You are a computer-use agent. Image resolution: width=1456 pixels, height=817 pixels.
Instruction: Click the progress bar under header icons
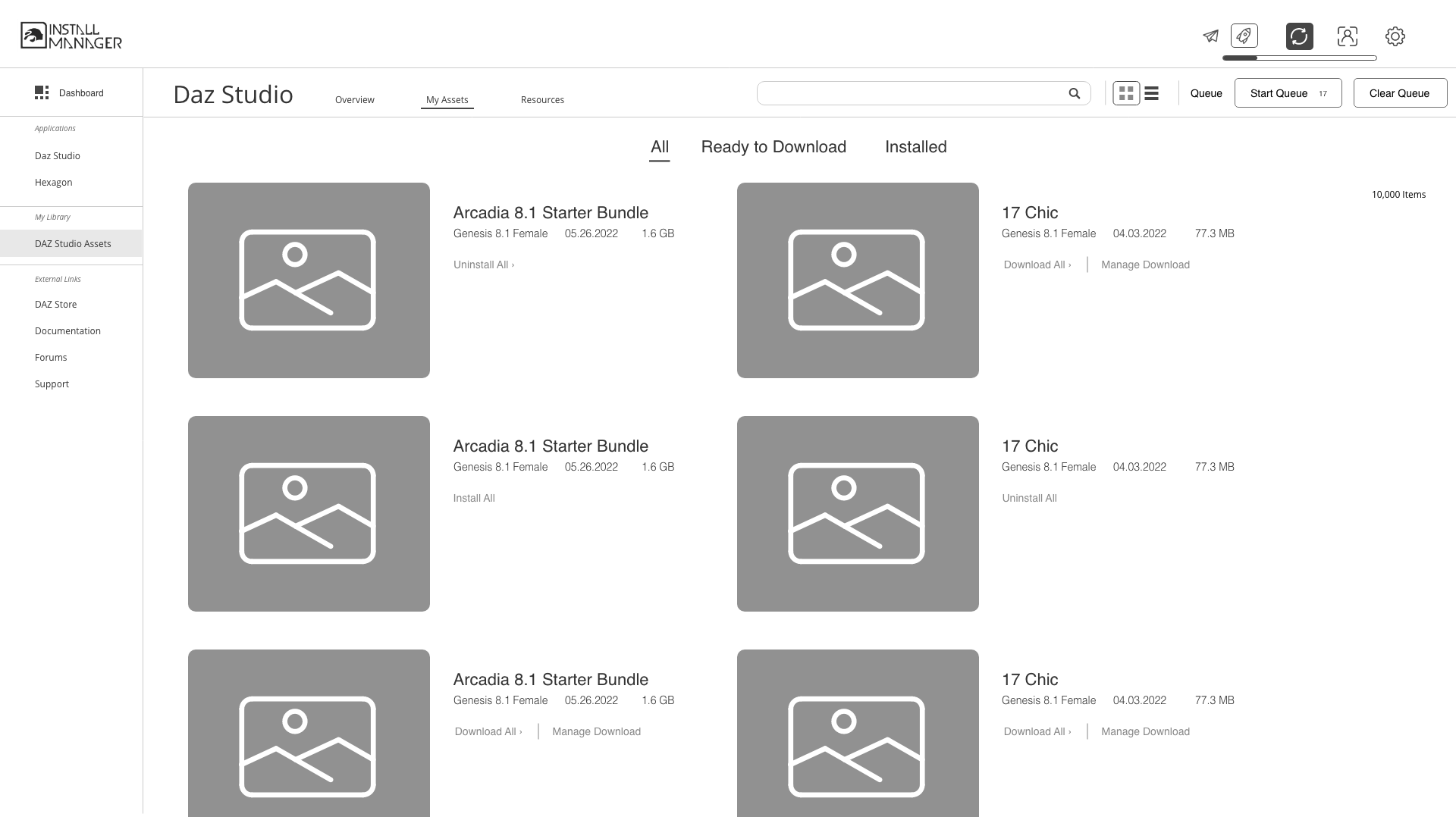pos(1299,58)
